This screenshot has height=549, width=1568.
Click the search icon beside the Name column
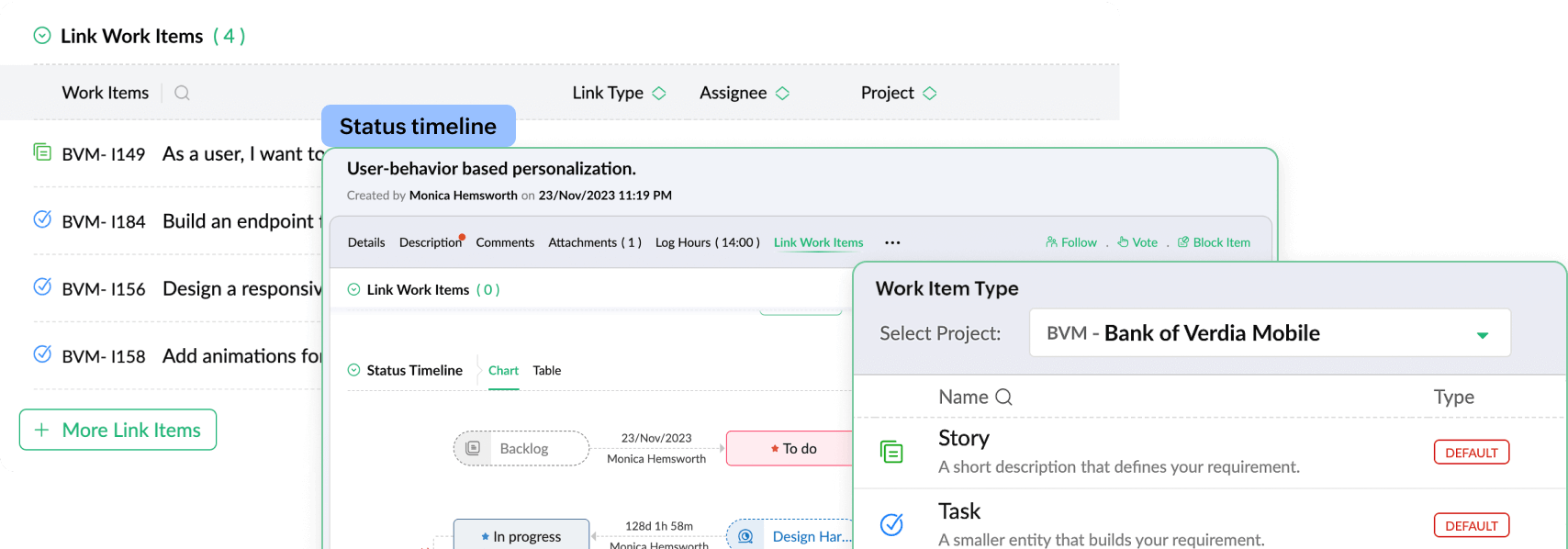click(x=1004, y=397)
